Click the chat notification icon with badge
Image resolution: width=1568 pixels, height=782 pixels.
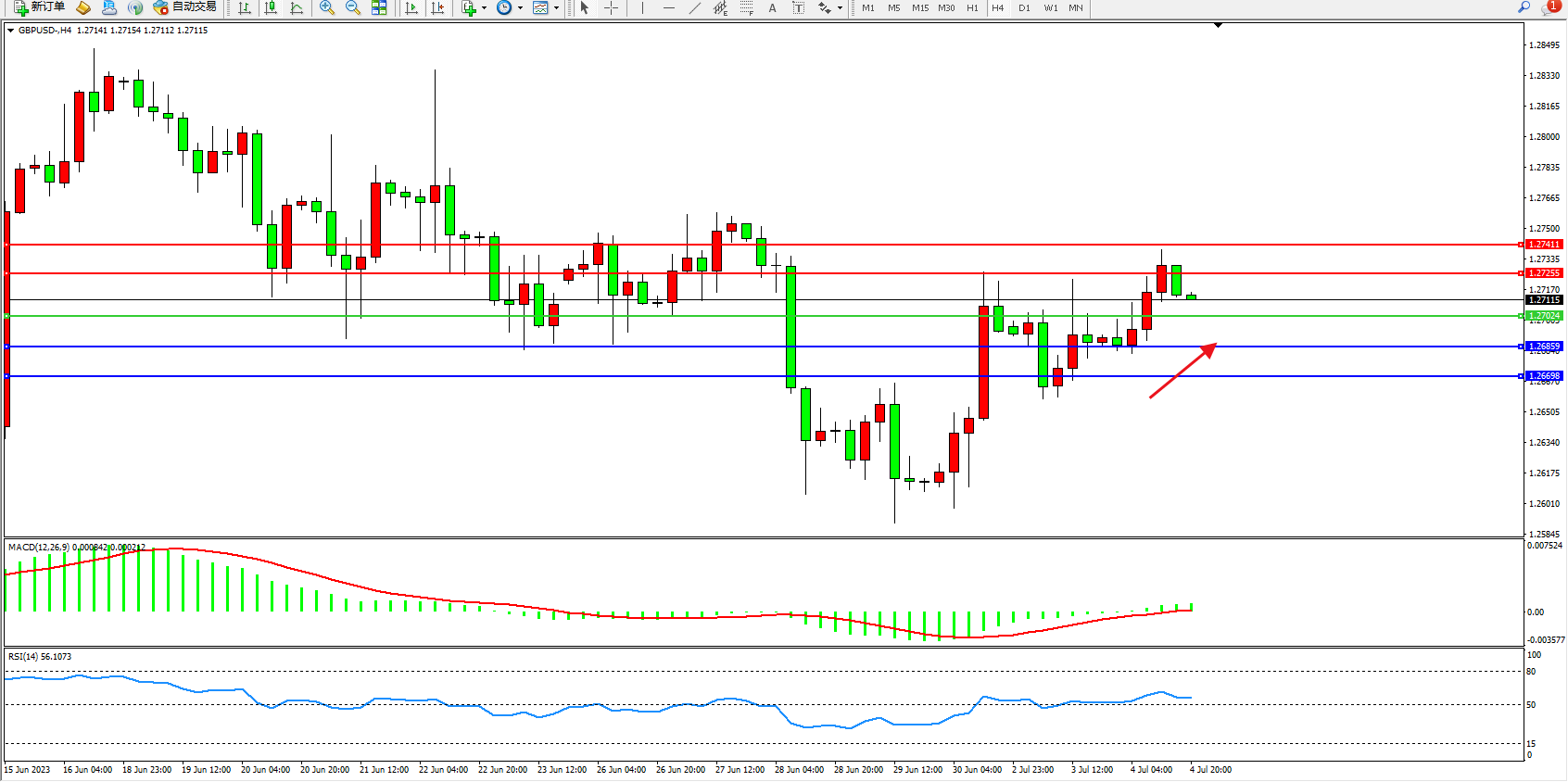click(x=1549, y=7)
